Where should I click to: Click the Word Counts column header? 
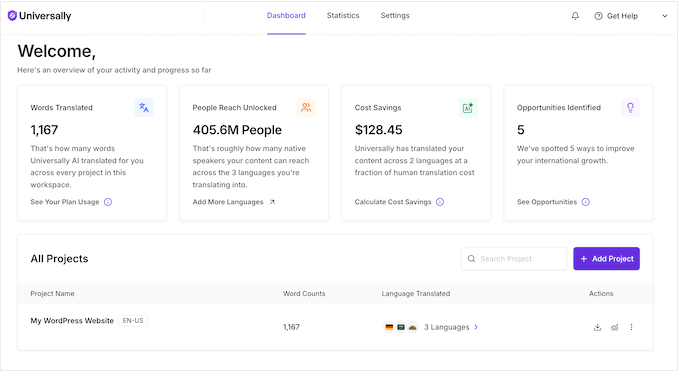[x=304, y=294]
